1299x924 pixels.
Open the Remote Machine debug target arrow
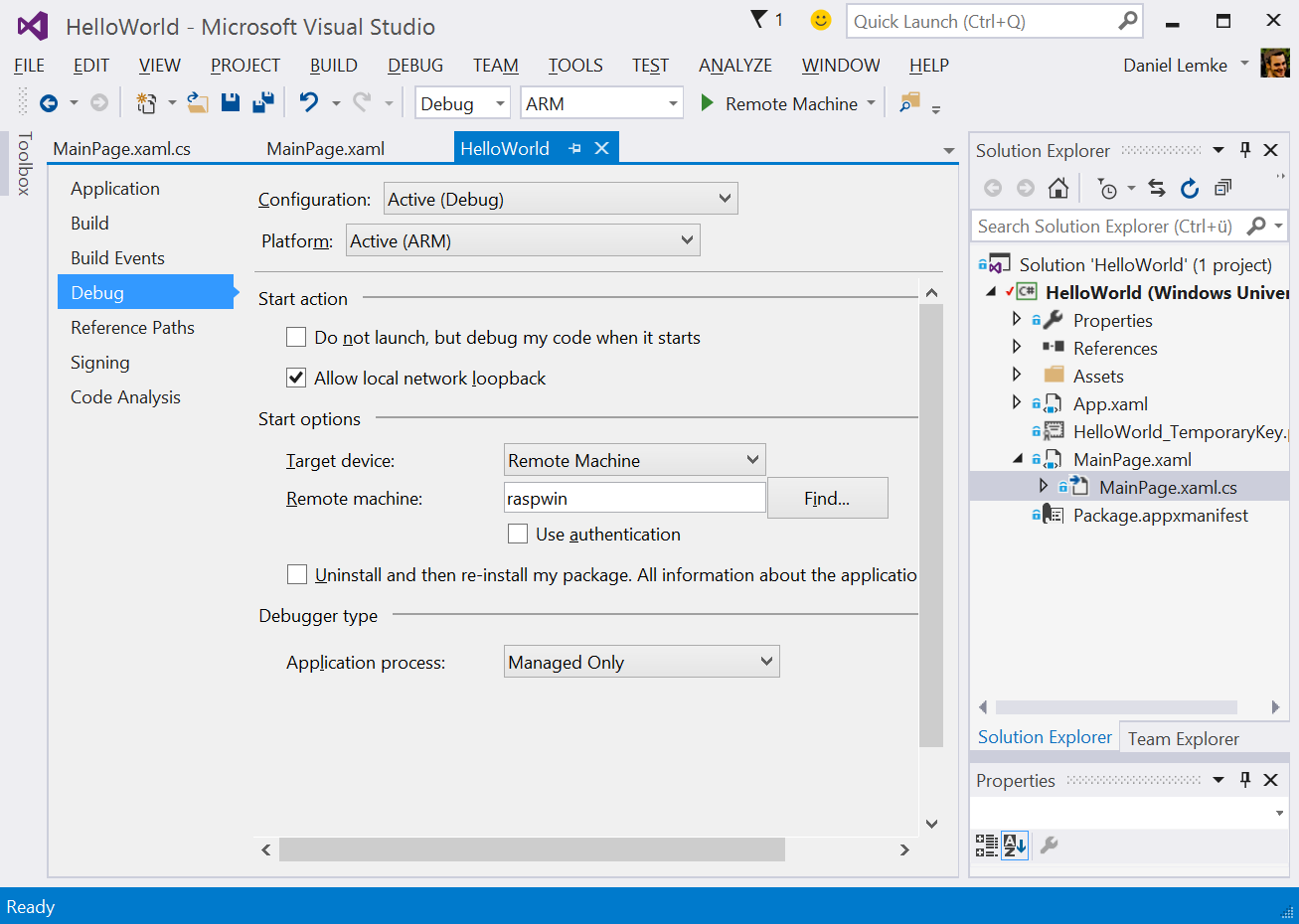point(872,103)
